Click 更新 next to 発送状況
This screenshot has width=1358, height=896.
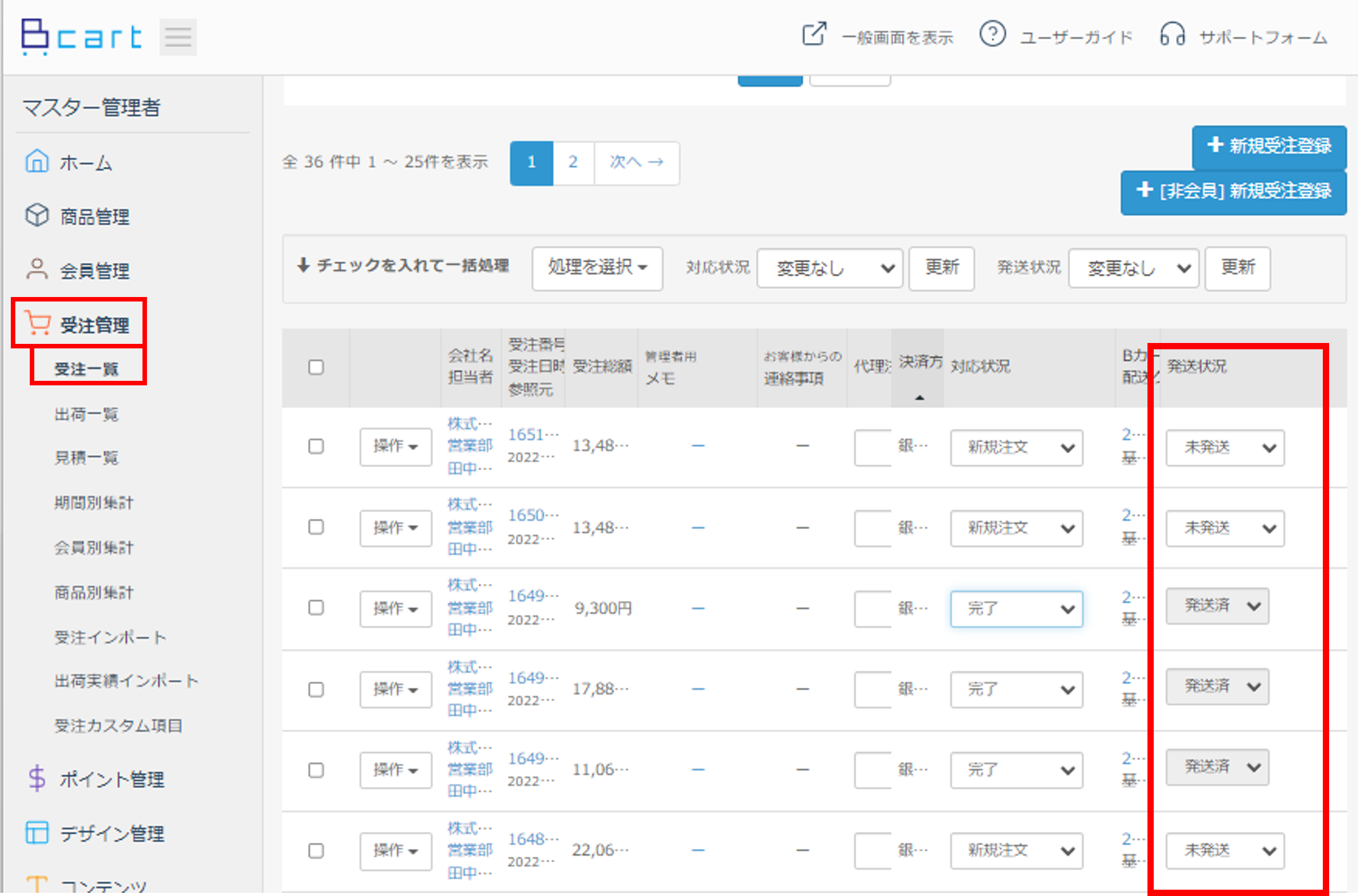[1238, 268]
